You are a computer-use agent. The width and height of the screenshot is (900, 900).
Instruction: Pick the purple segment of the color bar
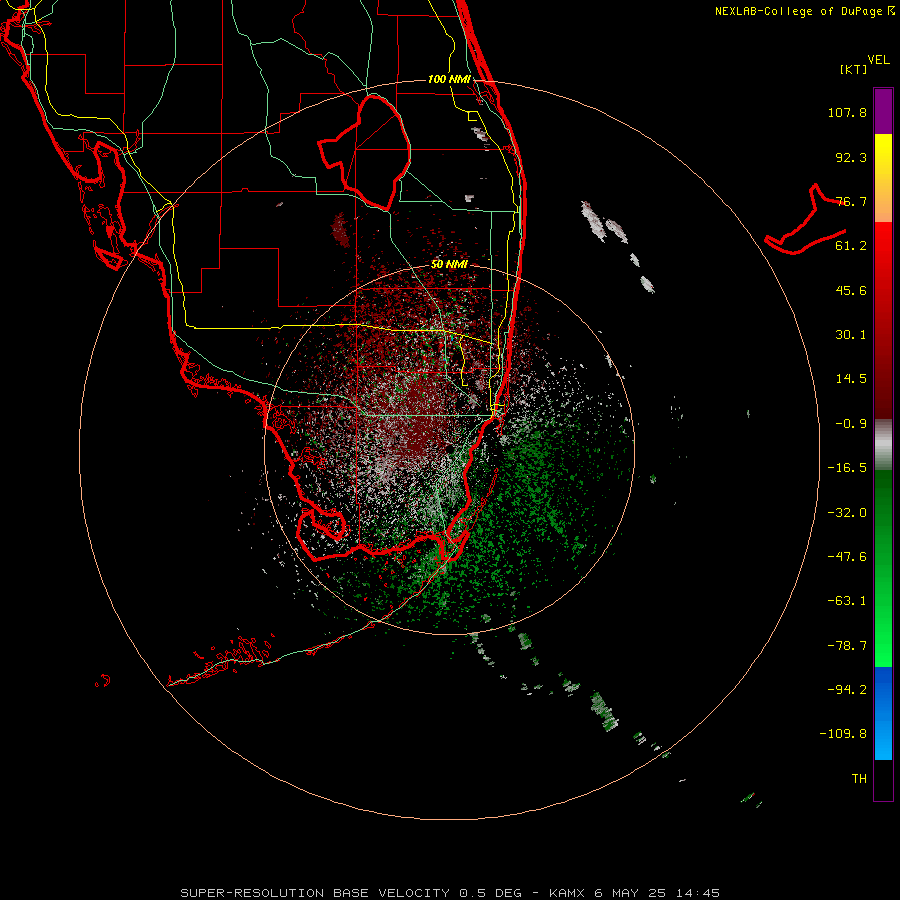[883, 111]
